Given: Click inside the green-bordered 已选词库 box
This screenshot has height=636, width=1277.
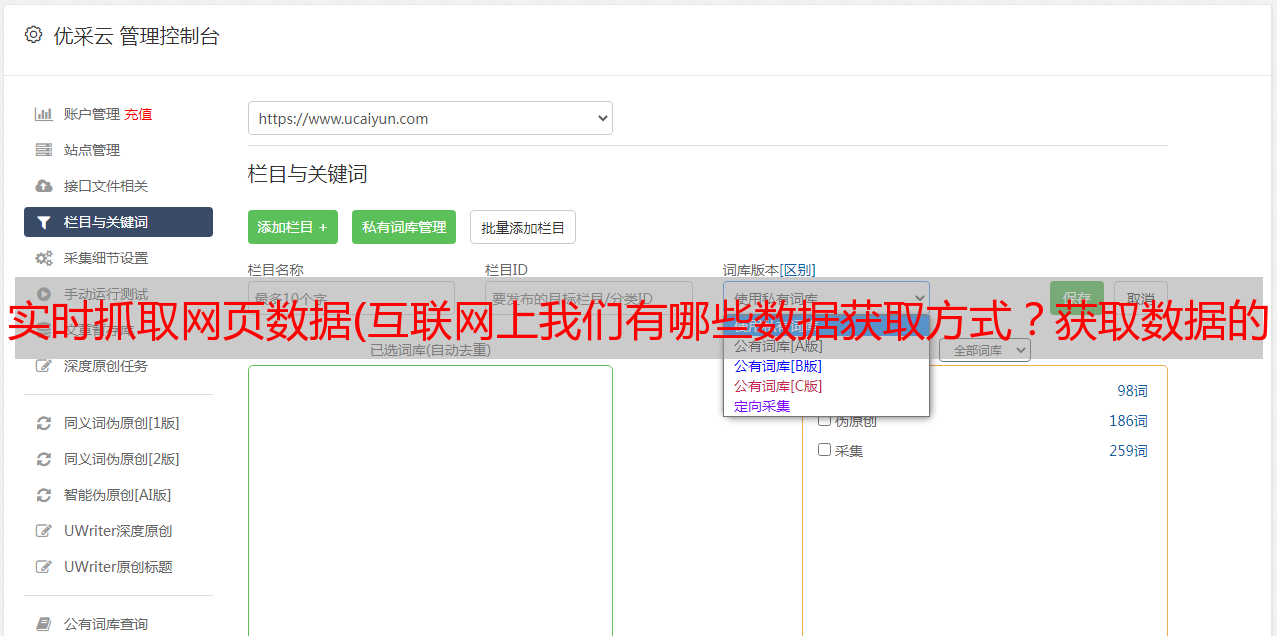Looking at the screenshot, I should pyautogui.click(x=430, y=500).
